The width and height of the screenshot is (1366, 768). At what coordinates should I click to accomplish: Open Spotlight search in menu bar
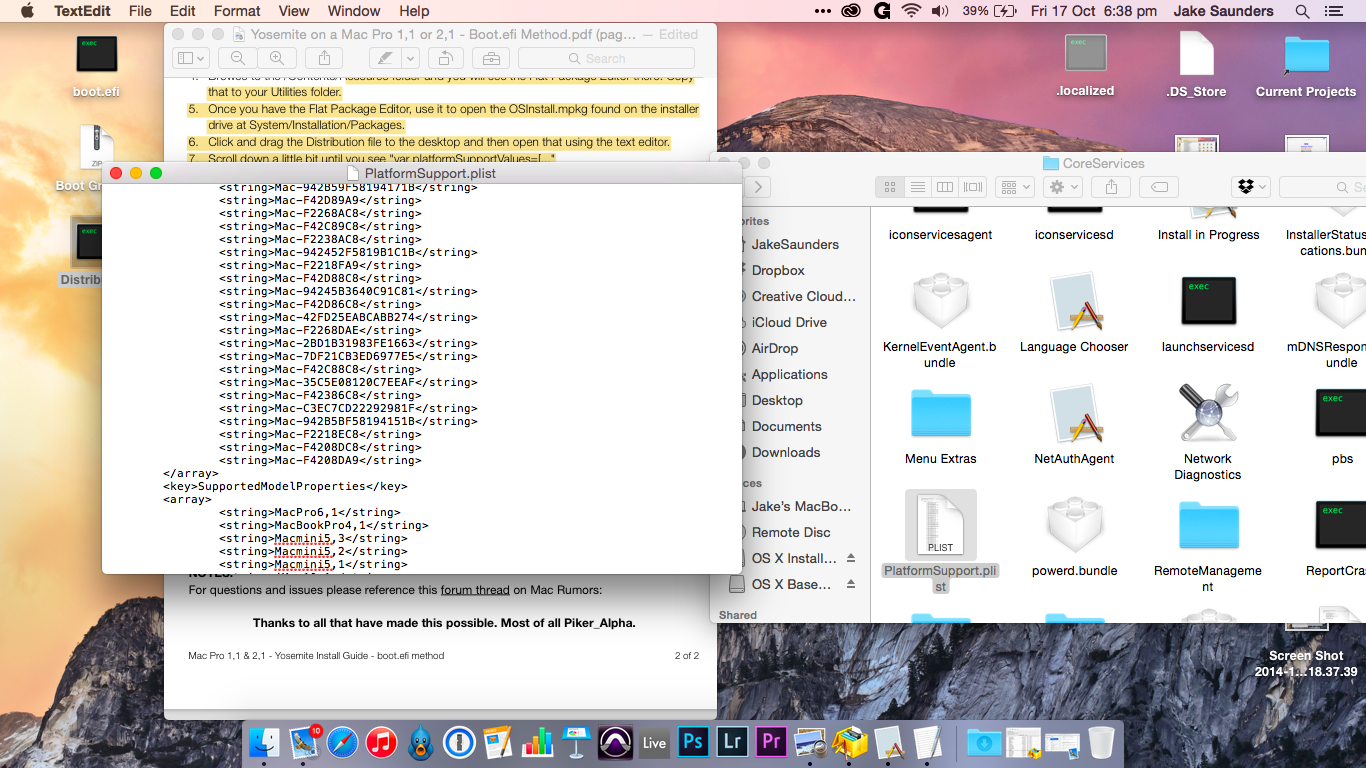(1302, 11)
